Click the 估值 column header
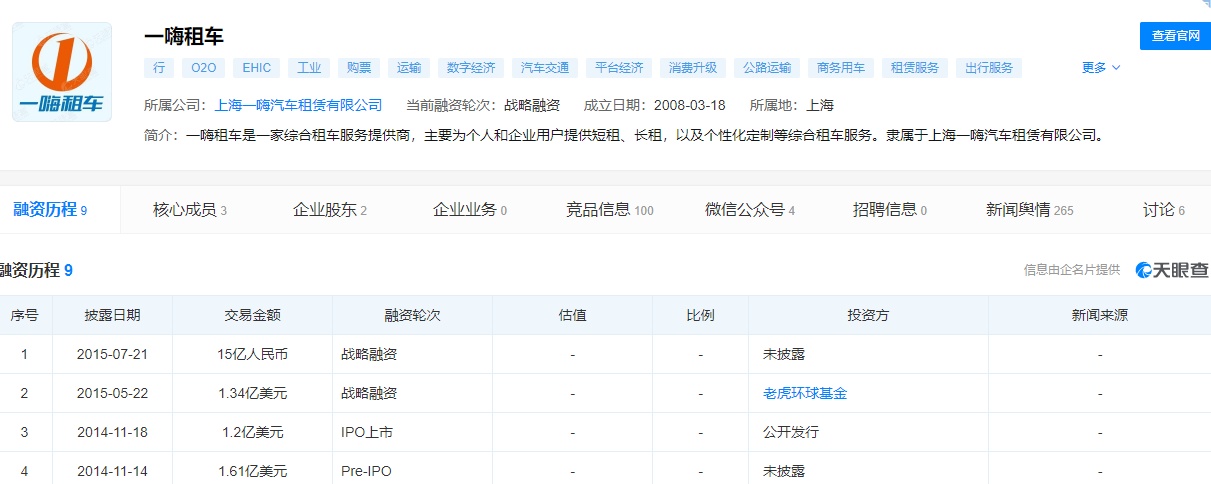The image size is (1211, 484). coord(572,315)
